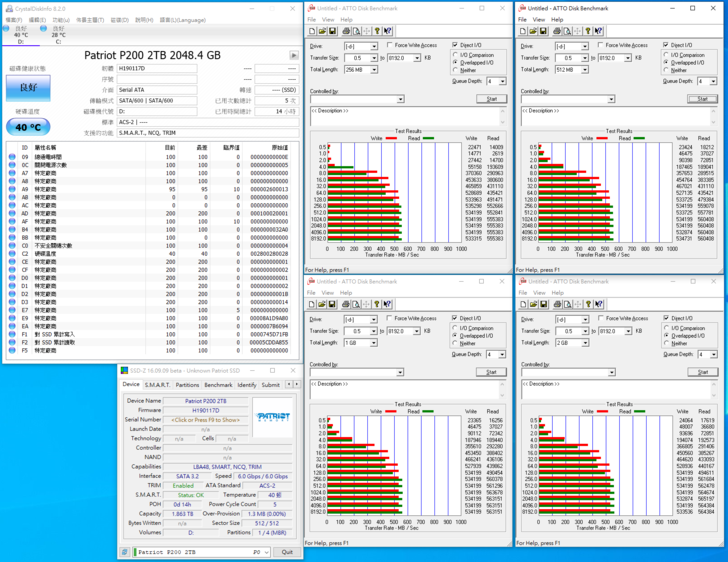Click next disk arrow in CrystalDiskInfo

[293, 55]
